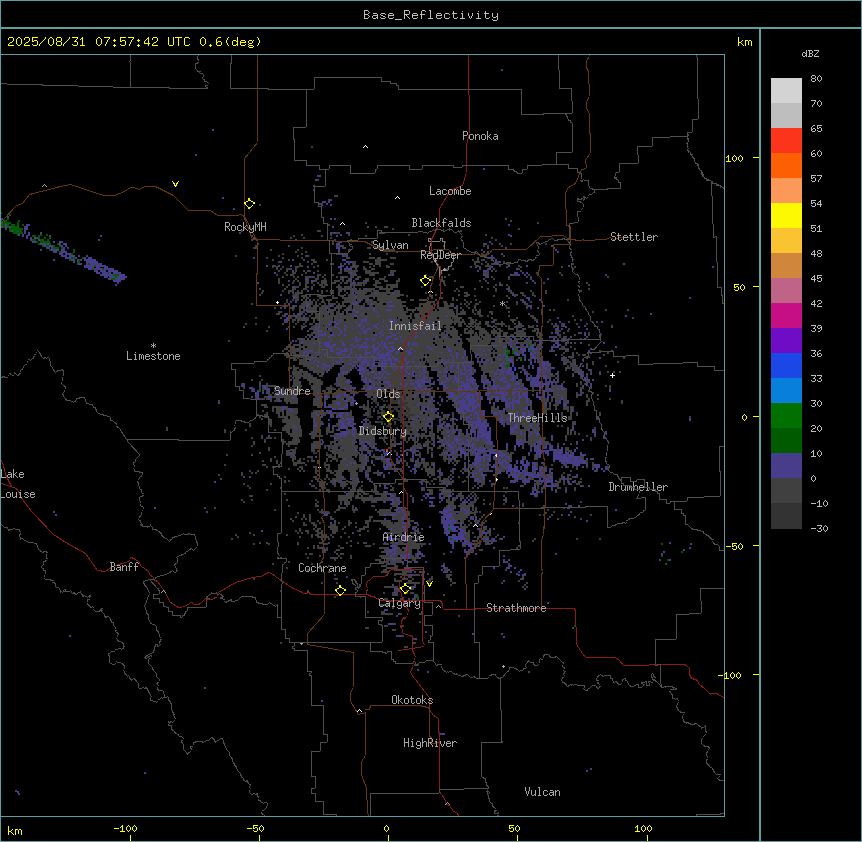
Task: Pick the red swatch between 65 and 60 dBZ
Action: tap(786, 141)
